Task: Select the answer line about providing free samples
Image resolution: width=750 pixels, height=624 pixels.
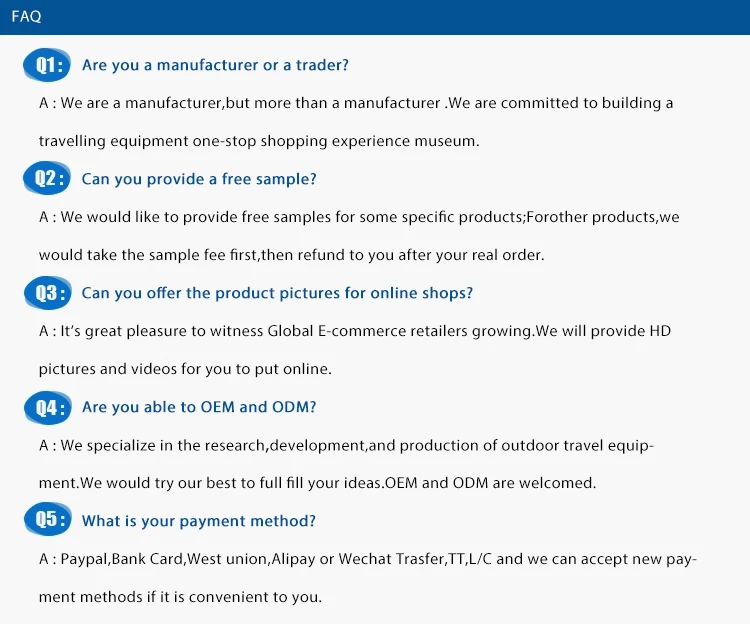Action: tap(359, 217)
